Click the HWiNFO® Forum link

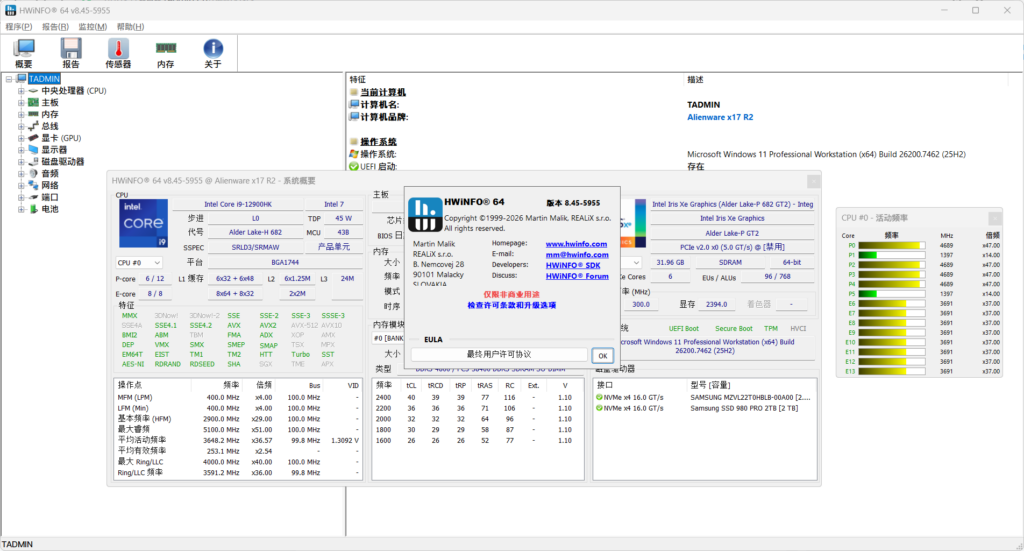point(576,276)
